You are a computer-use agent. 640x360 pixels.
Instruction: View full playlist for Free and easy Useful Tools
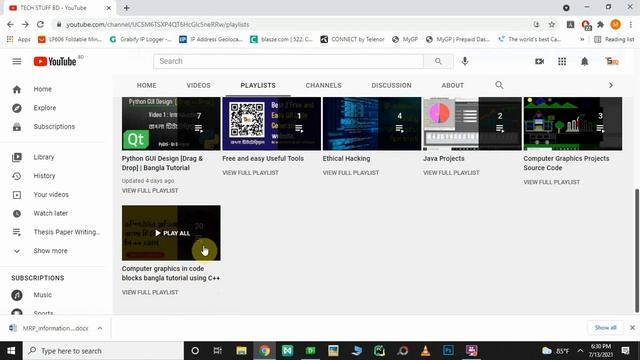(x=250, y=173)
